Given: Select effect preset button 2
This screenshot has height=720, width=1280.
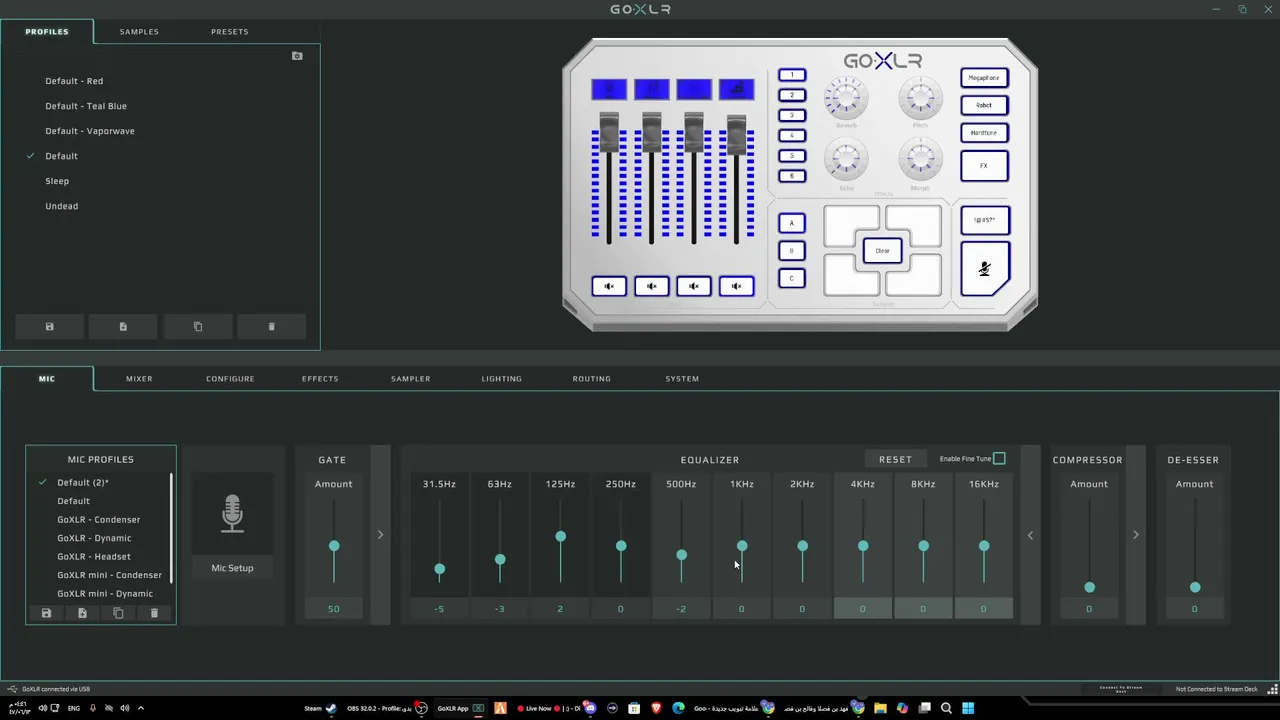Looking at the screenshot, I should (792, 95).
